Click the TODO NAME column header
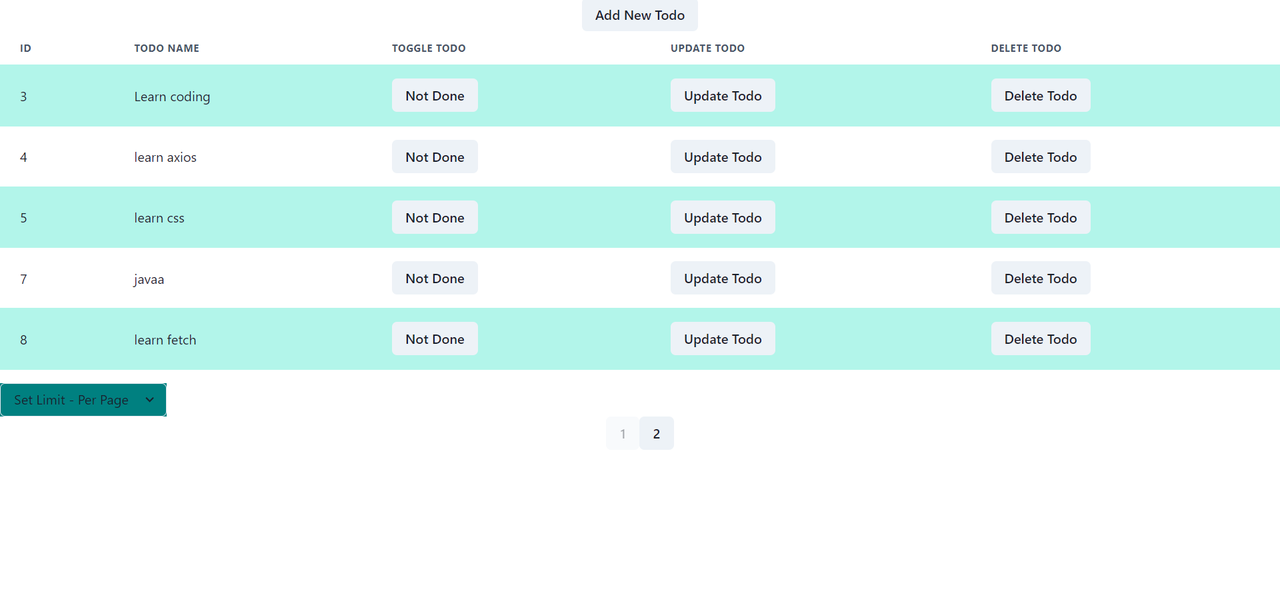Image resolution: width=1280 pixels, height=595 pixels. (167, 48)
